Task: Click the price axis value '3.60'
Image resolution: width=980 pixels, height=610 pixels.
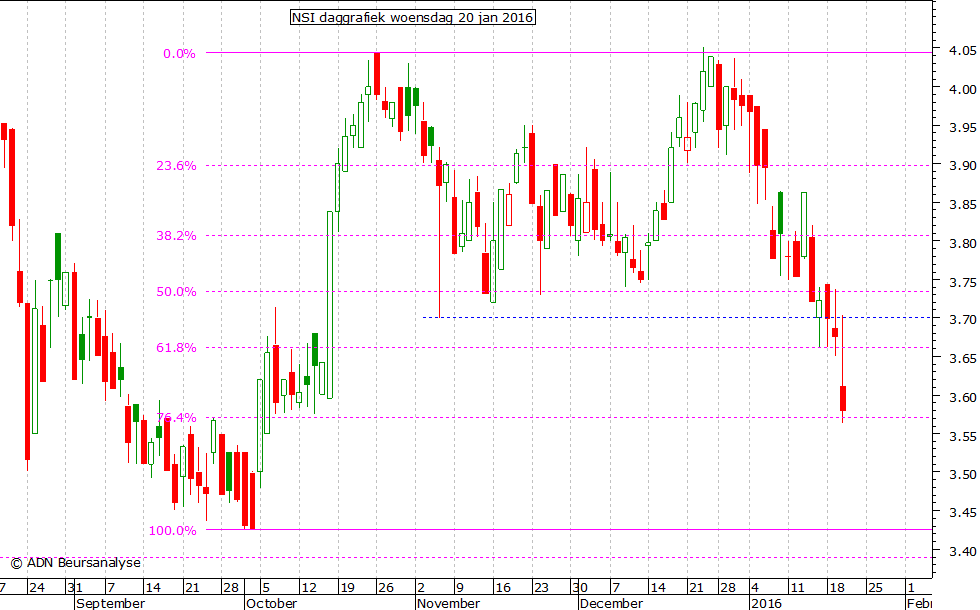Action: coord(962,398)
